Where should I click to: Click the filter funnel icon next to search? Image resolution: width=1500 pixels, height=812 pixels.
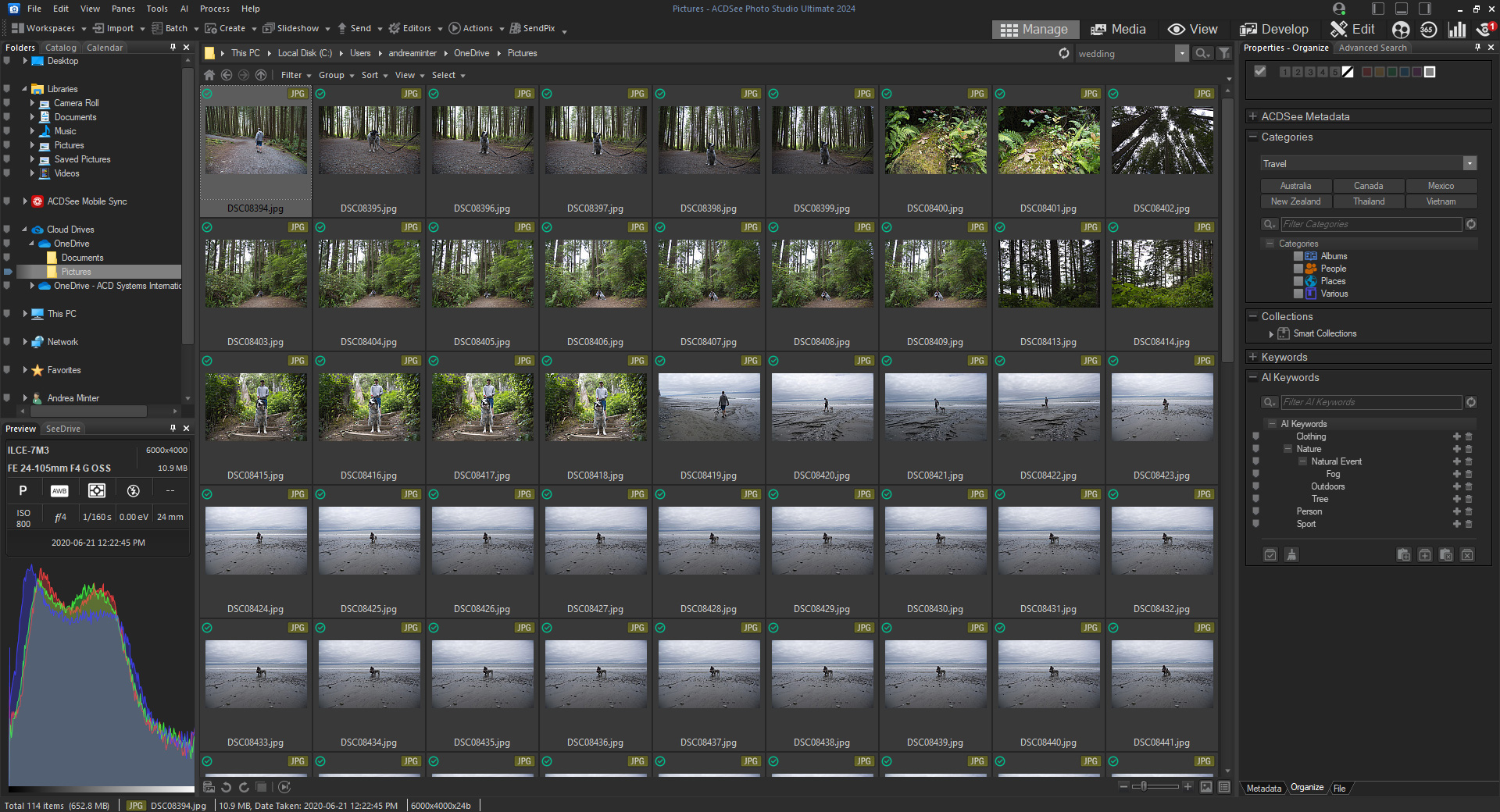click(x=1224, y=53)
